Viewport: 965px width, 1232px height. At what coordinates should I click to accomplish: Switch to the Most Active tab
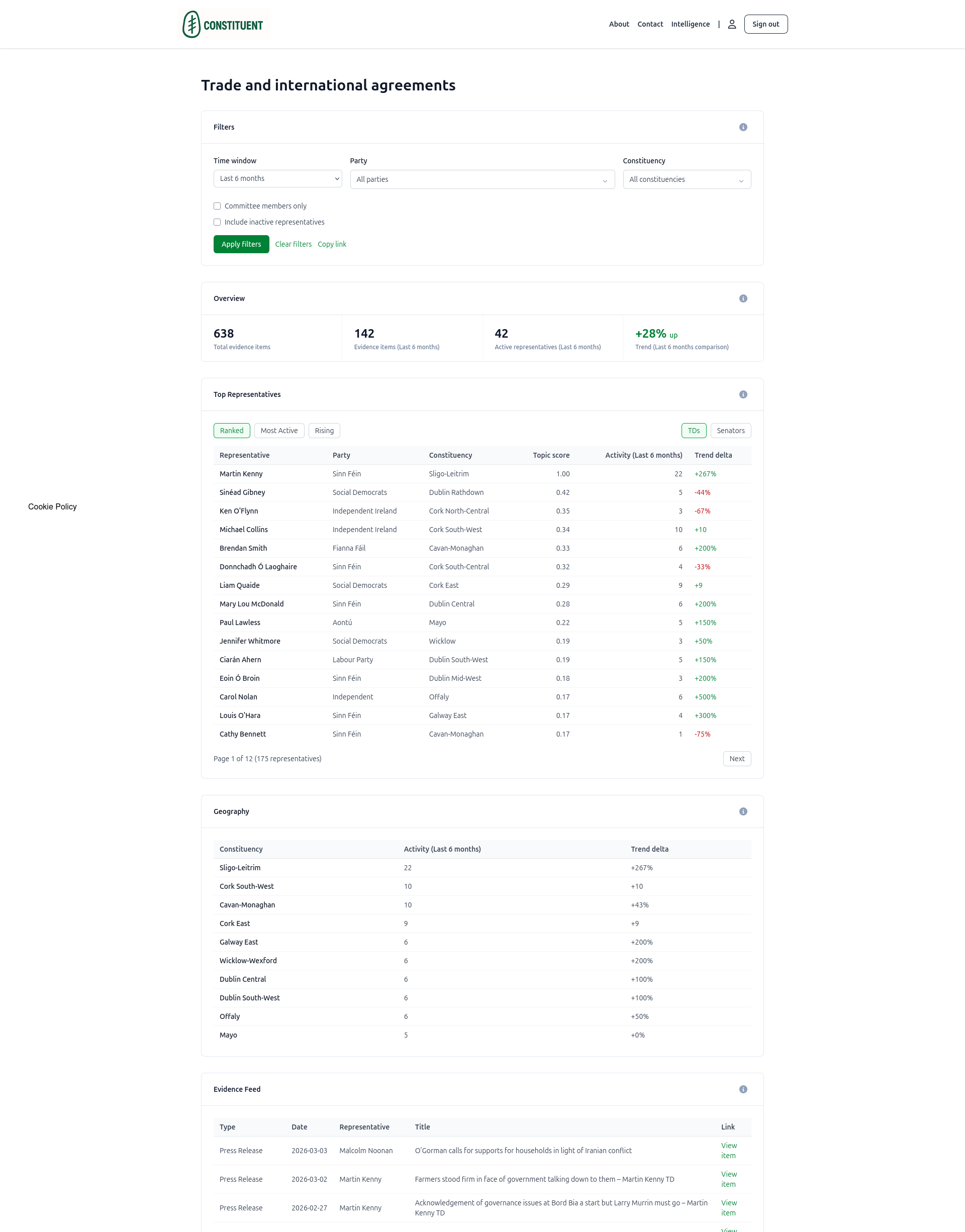click(x=279, y=430)
